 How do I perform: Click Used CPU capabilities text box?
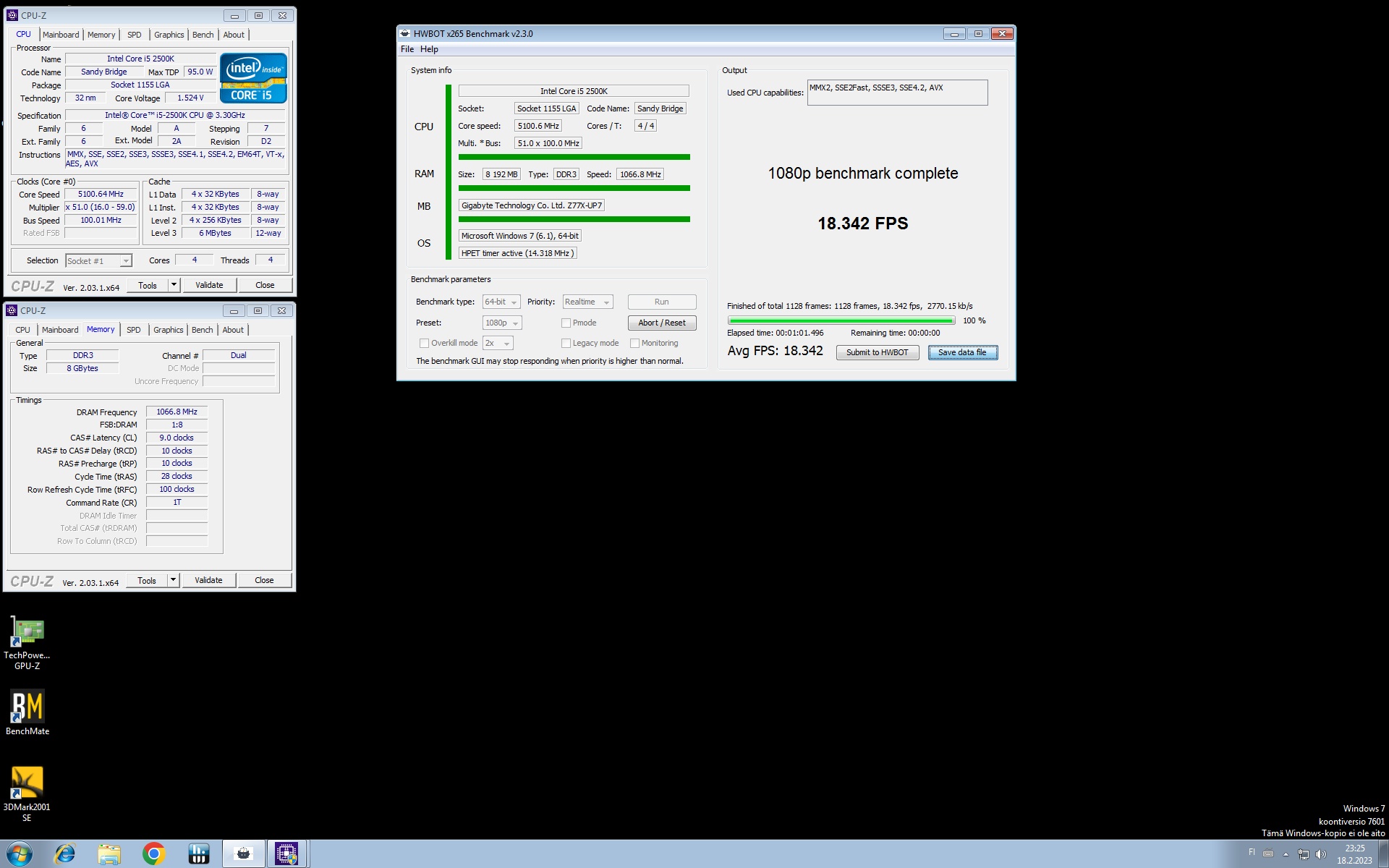tap(897, 93)
